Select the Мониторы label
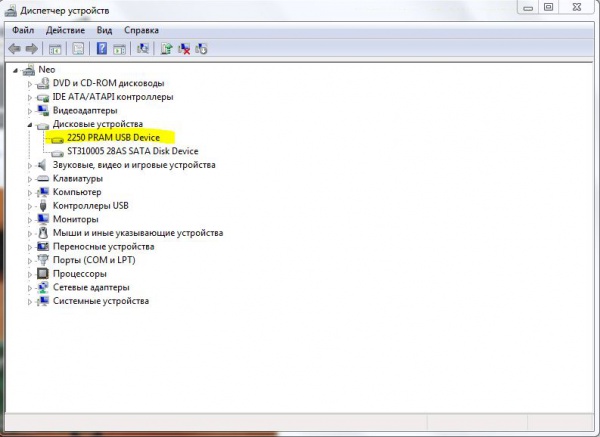The width and height of the screenshot is (600, 437). [x=75, y=219]
